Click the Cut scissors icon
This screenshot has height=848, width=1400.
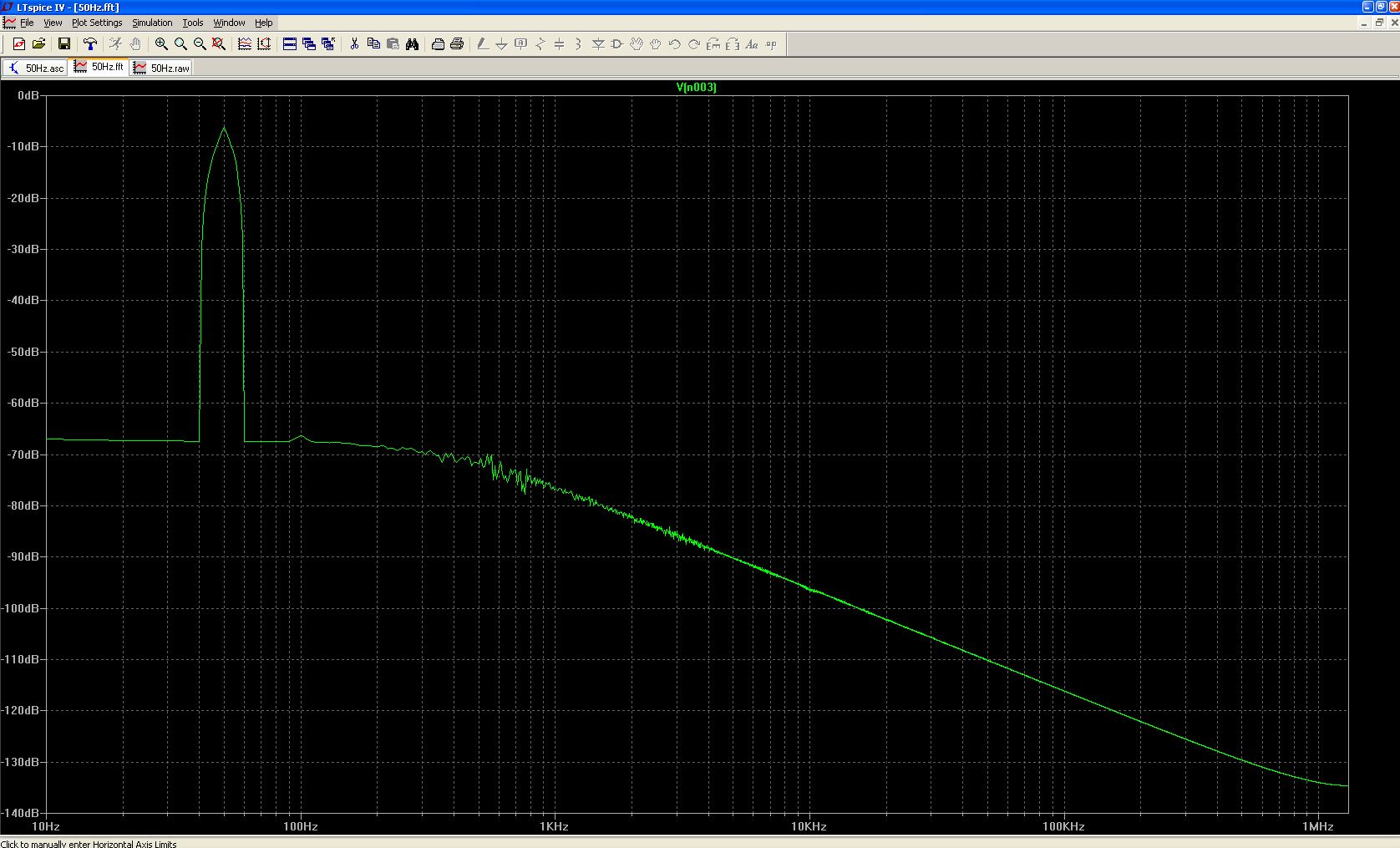coord(354,44)
